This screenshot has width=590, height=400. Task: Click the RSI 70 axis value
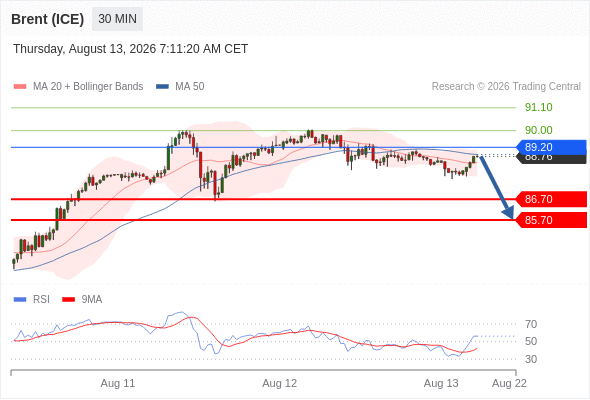coord(531,324)
